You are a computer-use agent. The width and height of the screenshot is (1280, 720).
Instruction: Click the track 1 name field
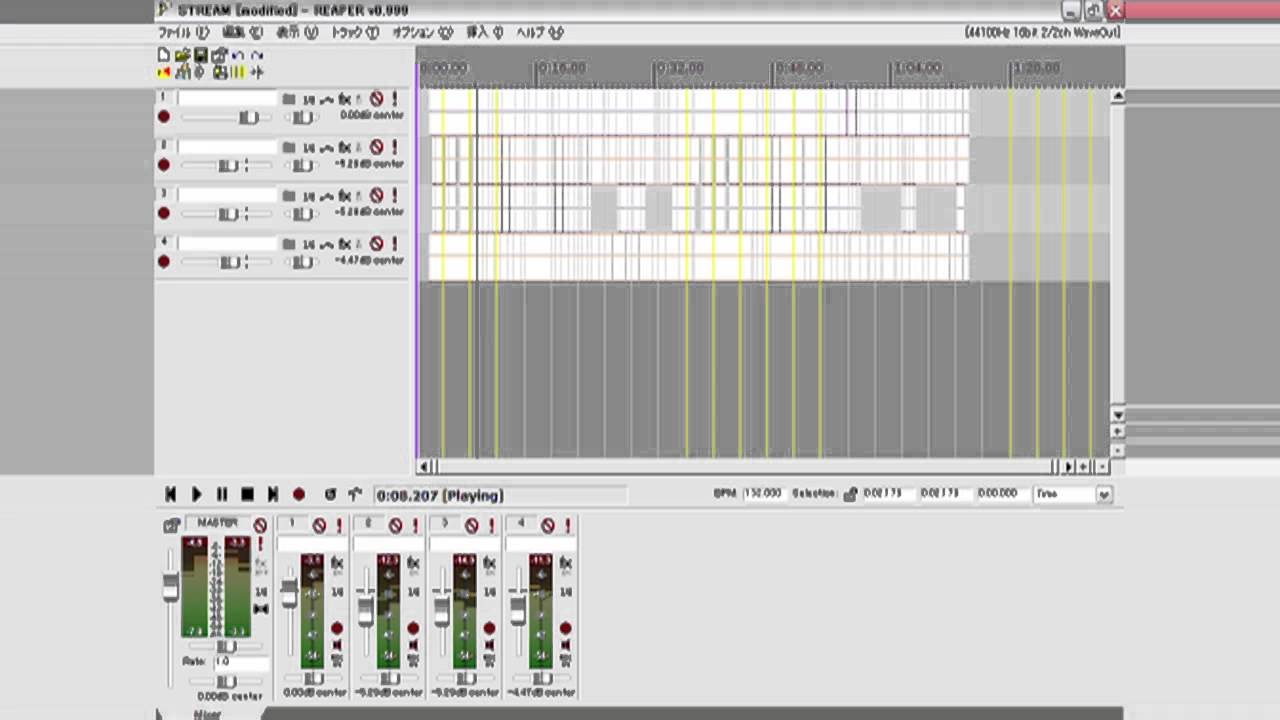point(227,99)
